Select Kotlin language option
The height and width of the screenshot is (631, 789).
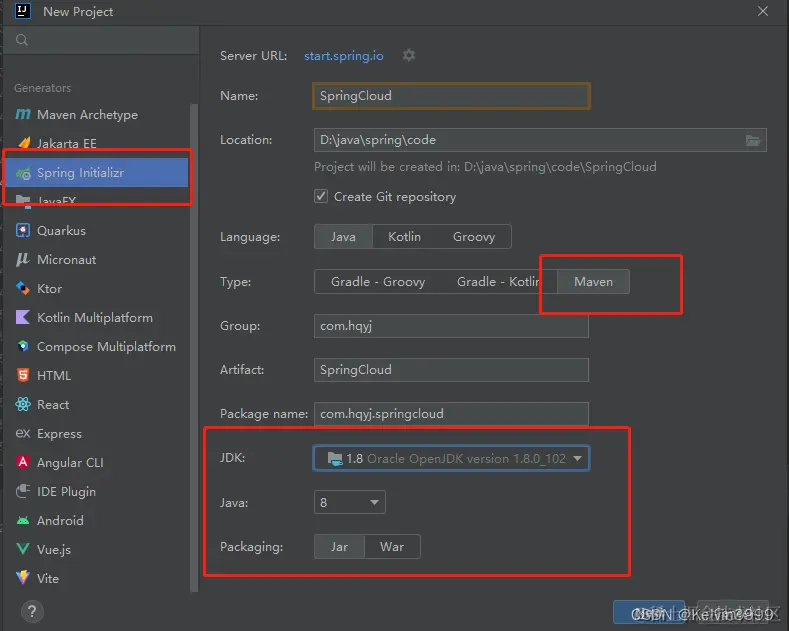click(404, 236)
